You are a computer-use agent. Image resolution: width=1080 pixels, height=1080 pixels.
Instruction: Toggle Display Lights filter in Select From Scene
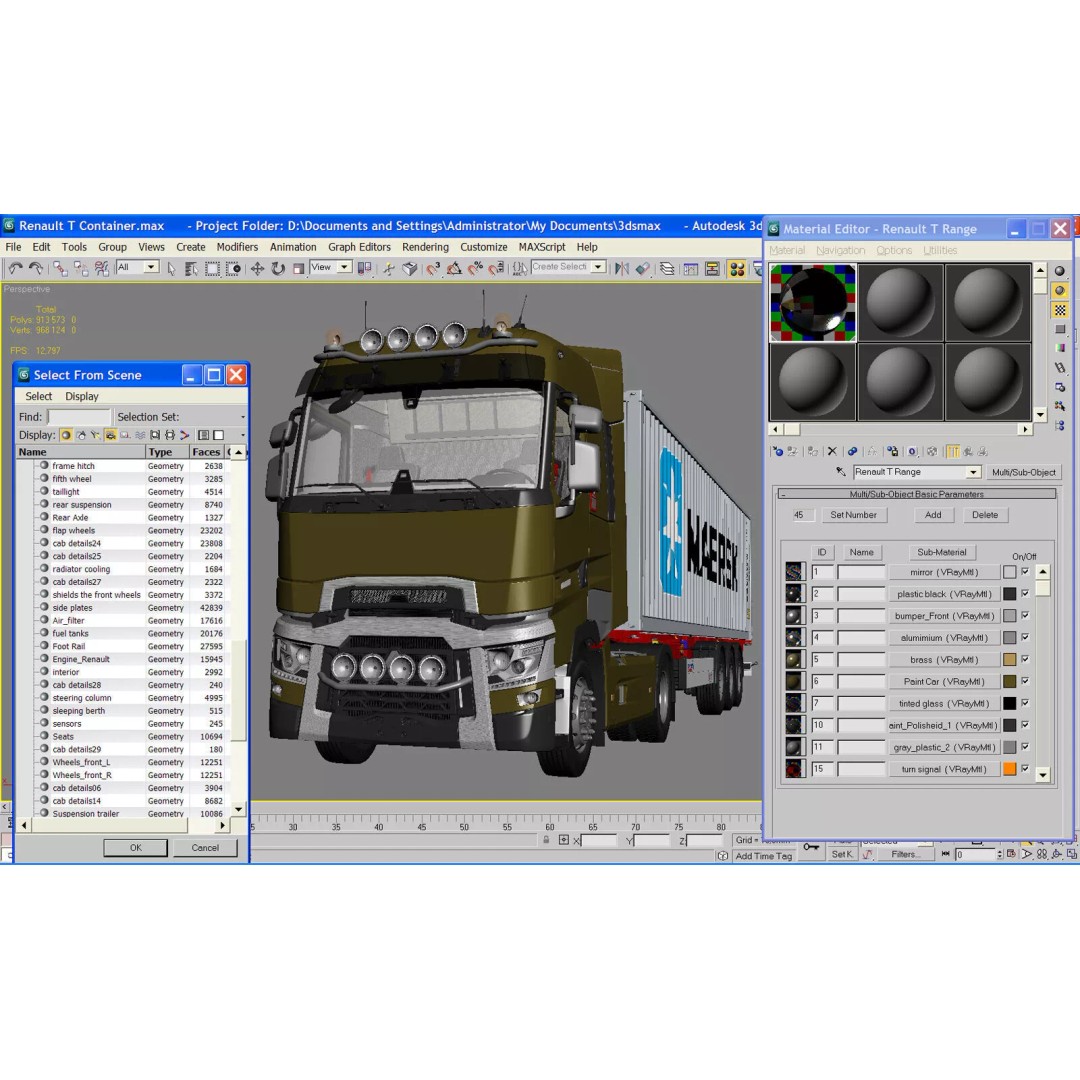click(96, 435)
